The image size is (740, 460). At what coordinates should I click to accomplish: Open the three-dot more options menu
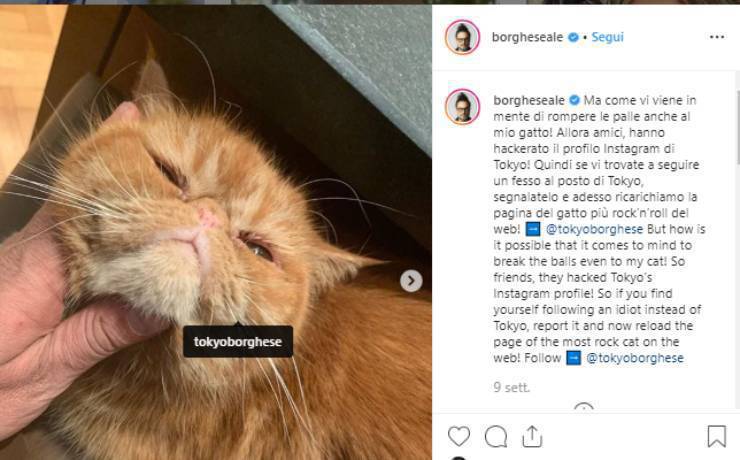(x=716, y=37)
